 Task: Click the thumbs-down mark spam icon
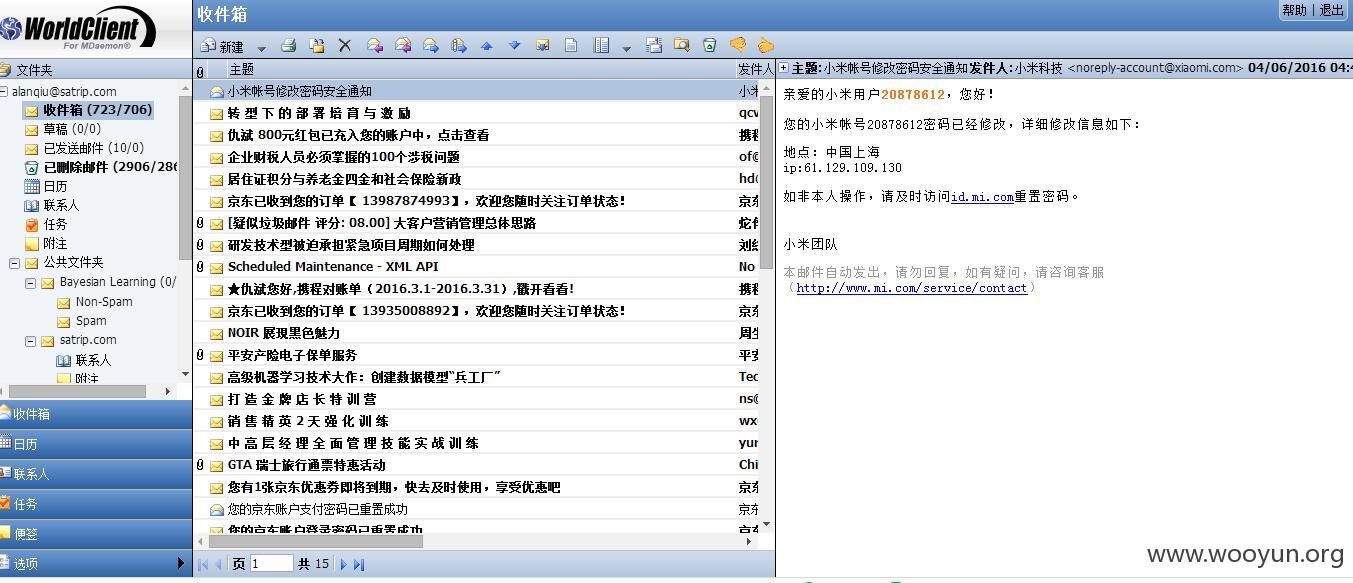coord(737,45)
